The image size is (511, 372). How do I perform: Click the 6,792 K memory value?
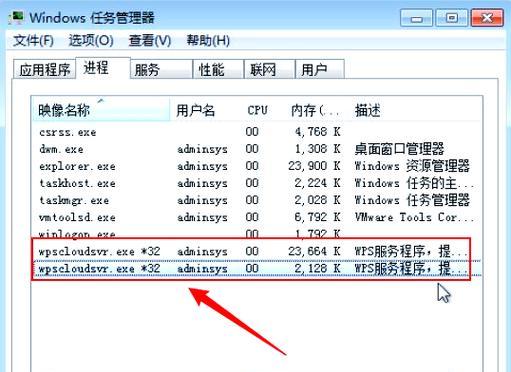pos(317,217)
